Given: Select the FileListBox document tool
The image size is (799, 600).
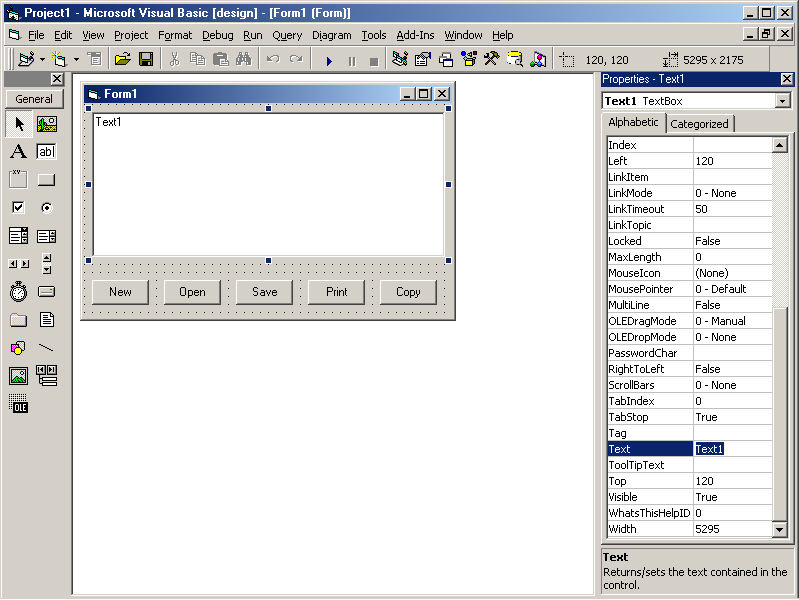Looking at the screenshot, I should [x=46, y=320].
